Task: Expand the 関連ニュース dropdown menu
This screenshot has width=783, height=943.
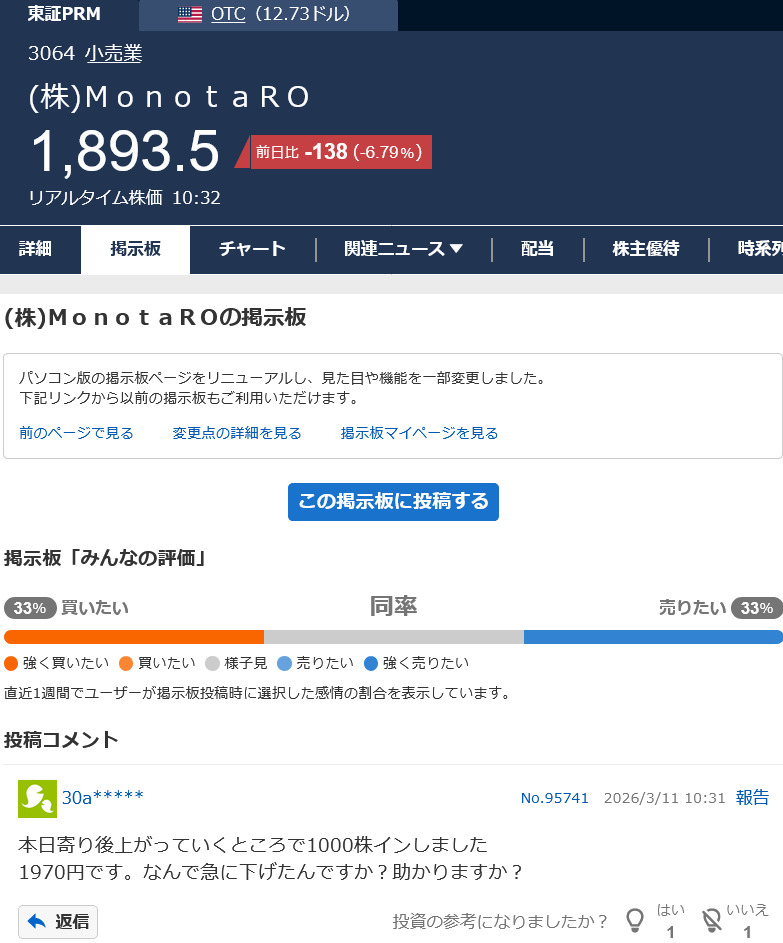Action: point(403,250)
